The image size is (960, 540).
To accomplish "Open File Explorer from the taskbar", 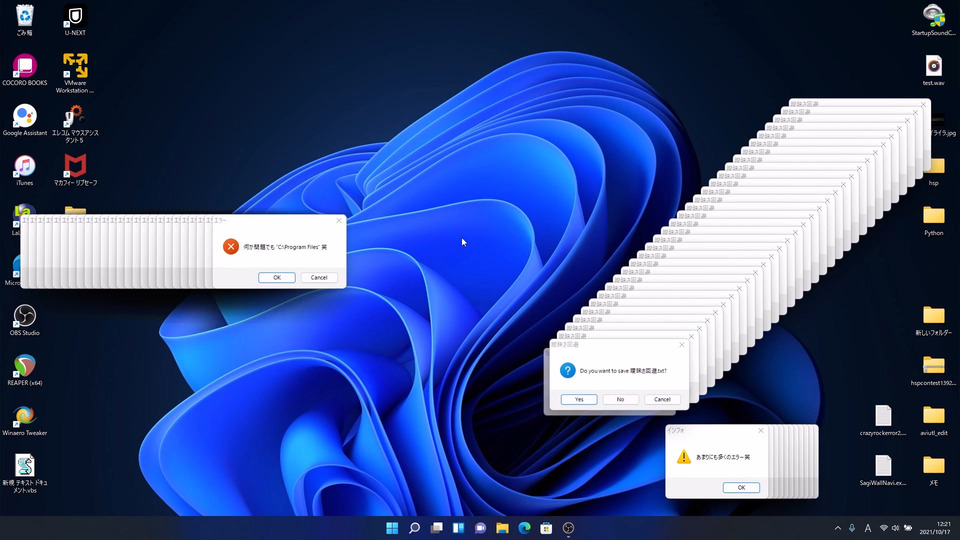I will [x=502, y=528].
